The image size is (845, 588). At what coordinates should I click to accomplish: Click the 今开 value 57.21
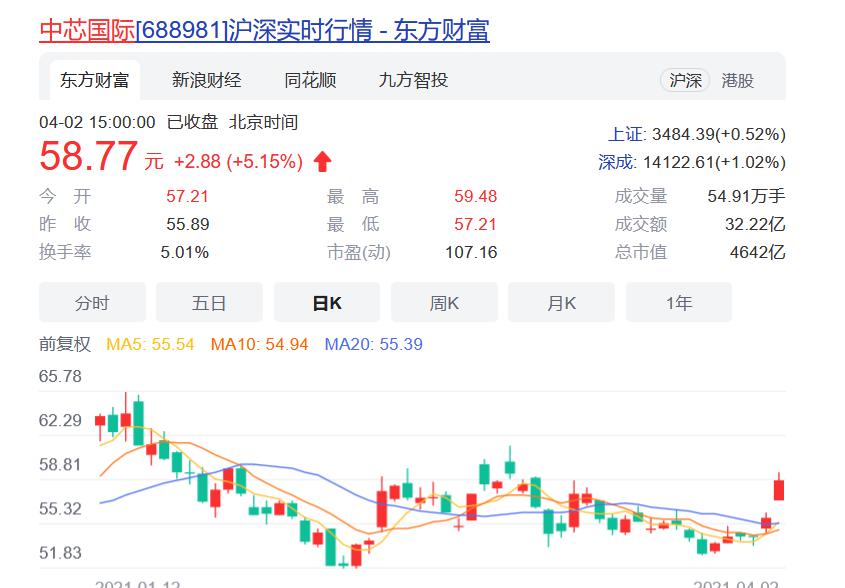click(187, 196)
